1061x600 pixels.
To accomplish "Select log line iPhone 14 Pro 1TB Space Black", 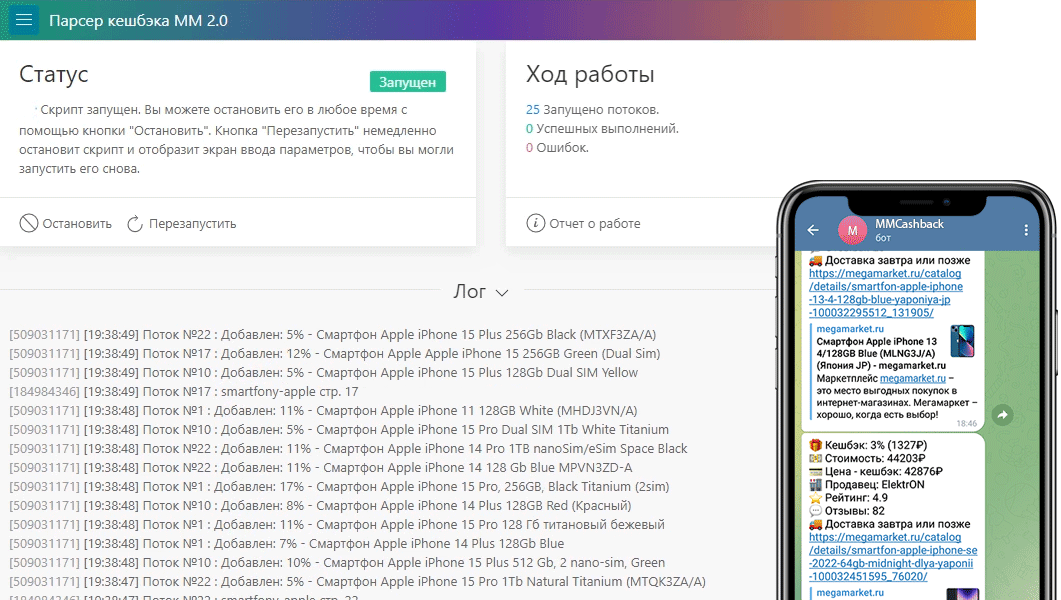I will (x=348, y=448).
